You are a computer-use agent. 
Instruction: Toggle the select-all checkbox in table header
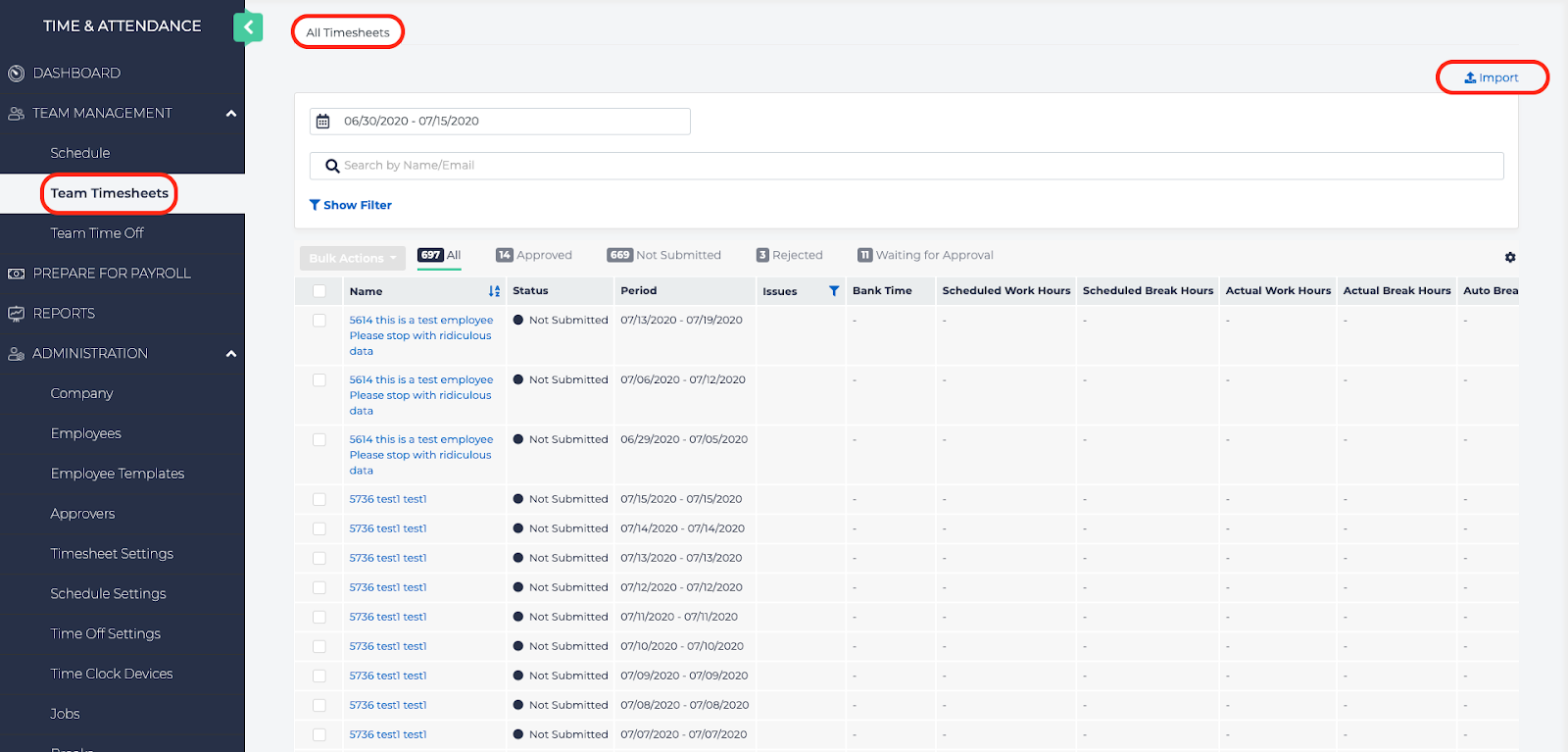coord(319,291)
